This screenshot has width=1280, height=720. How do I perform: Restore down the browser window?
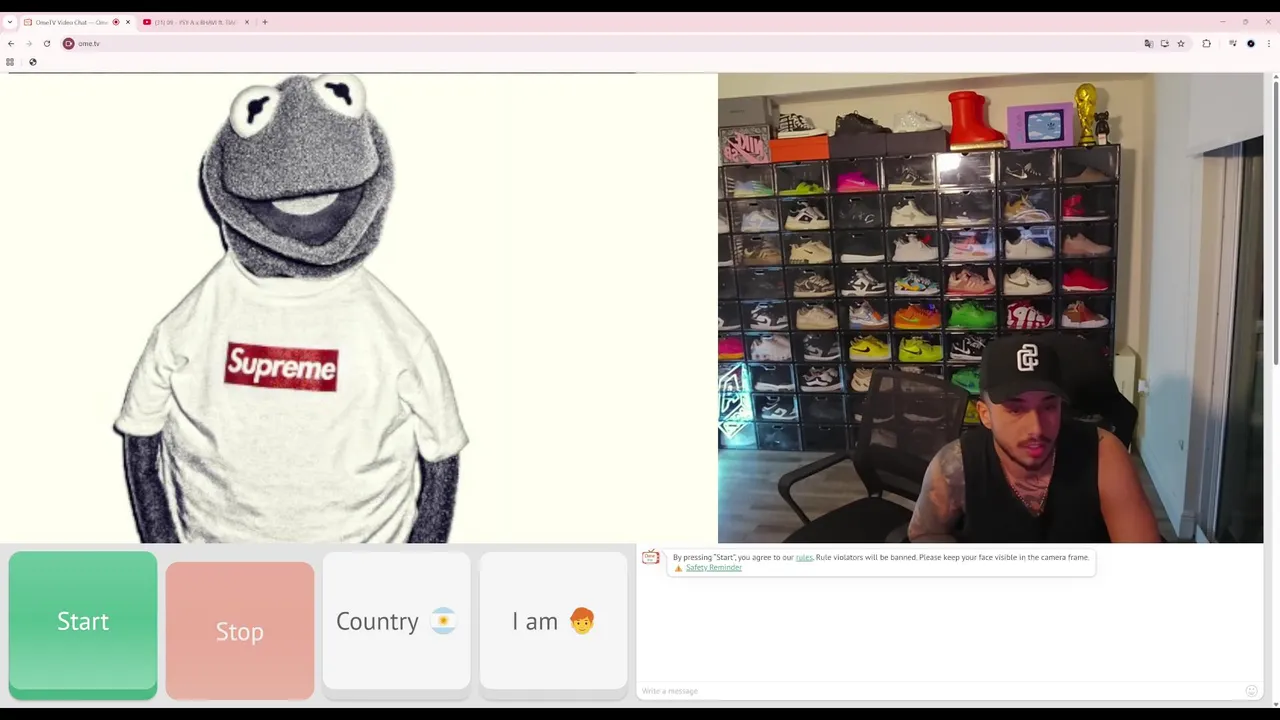point(1245,22)
